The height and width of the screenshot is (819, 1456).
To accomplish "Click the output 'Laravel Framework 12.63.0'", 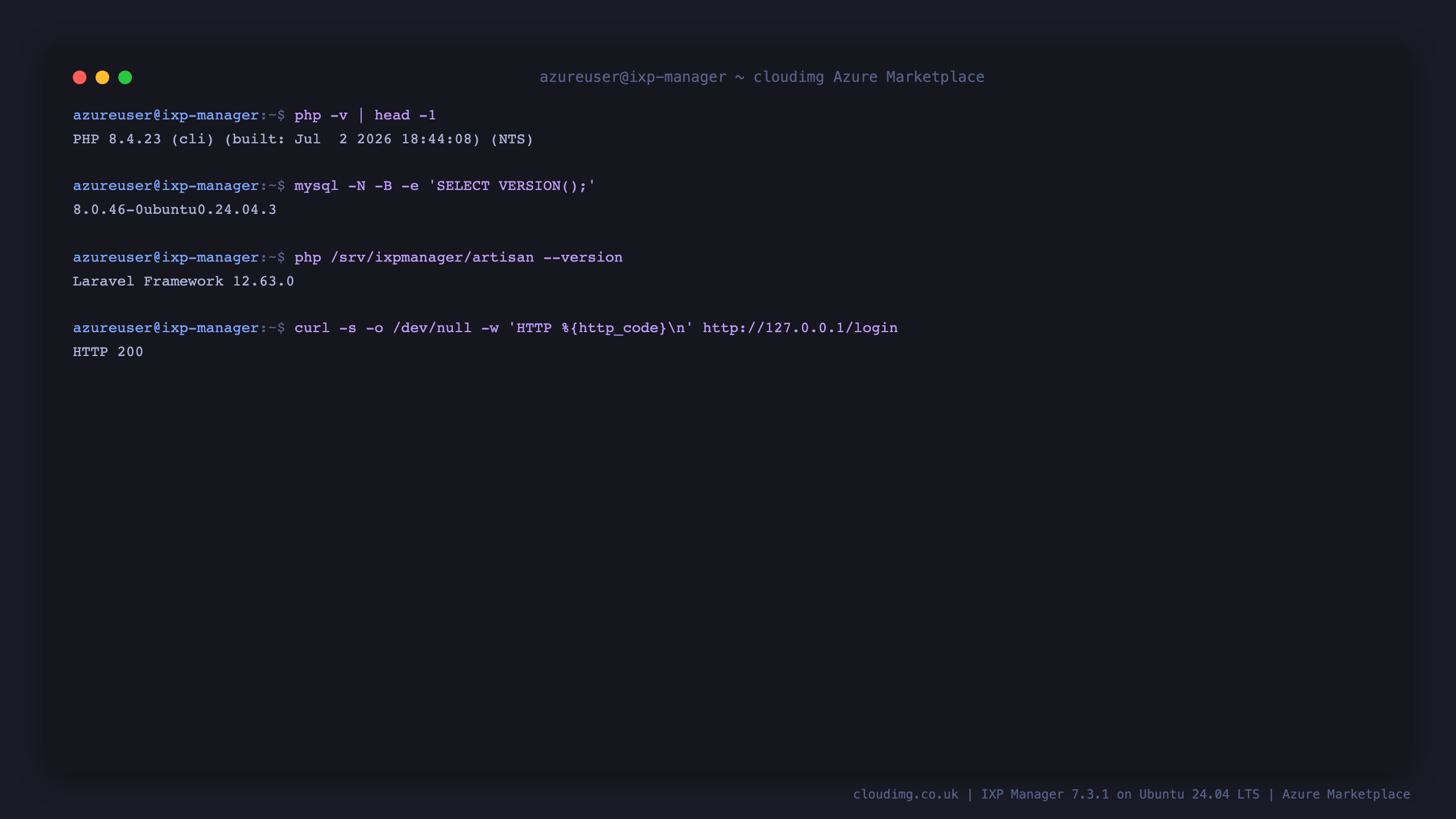I will (x=183, y=282).
